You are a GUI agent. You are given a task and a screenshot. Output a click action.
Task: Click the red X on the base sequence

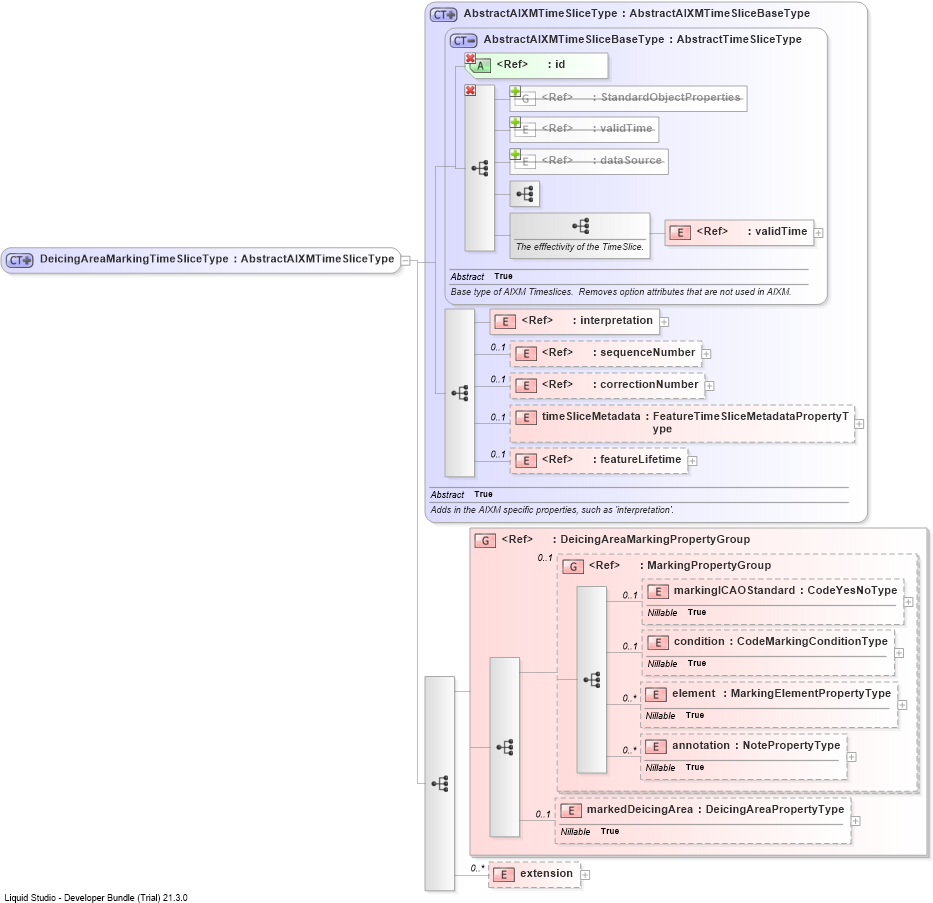(470, 90)
